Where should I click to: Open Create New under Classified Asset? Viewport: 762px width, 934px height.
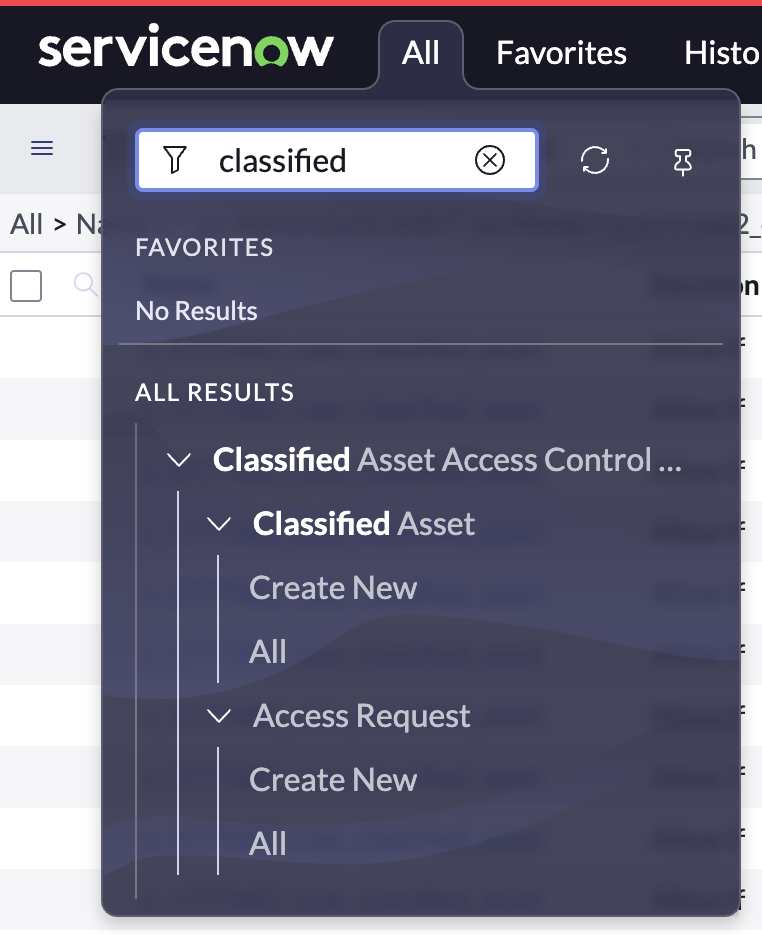coord(333,588)
